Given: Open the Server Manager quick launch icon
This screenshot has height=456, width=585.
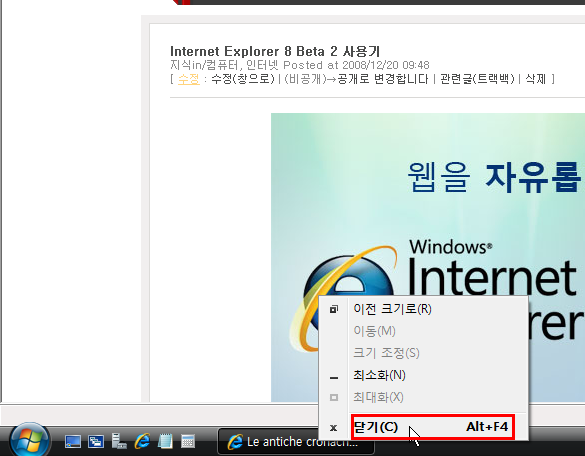Looking at the screenshot, I should [x=119, y=441].
